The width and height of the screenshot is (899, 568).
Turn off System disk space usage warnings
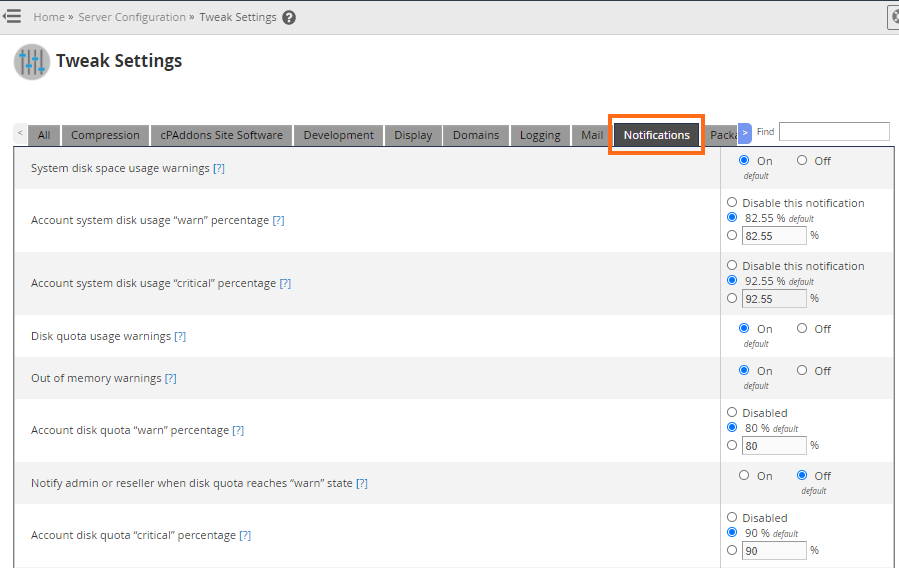[802, 160]
